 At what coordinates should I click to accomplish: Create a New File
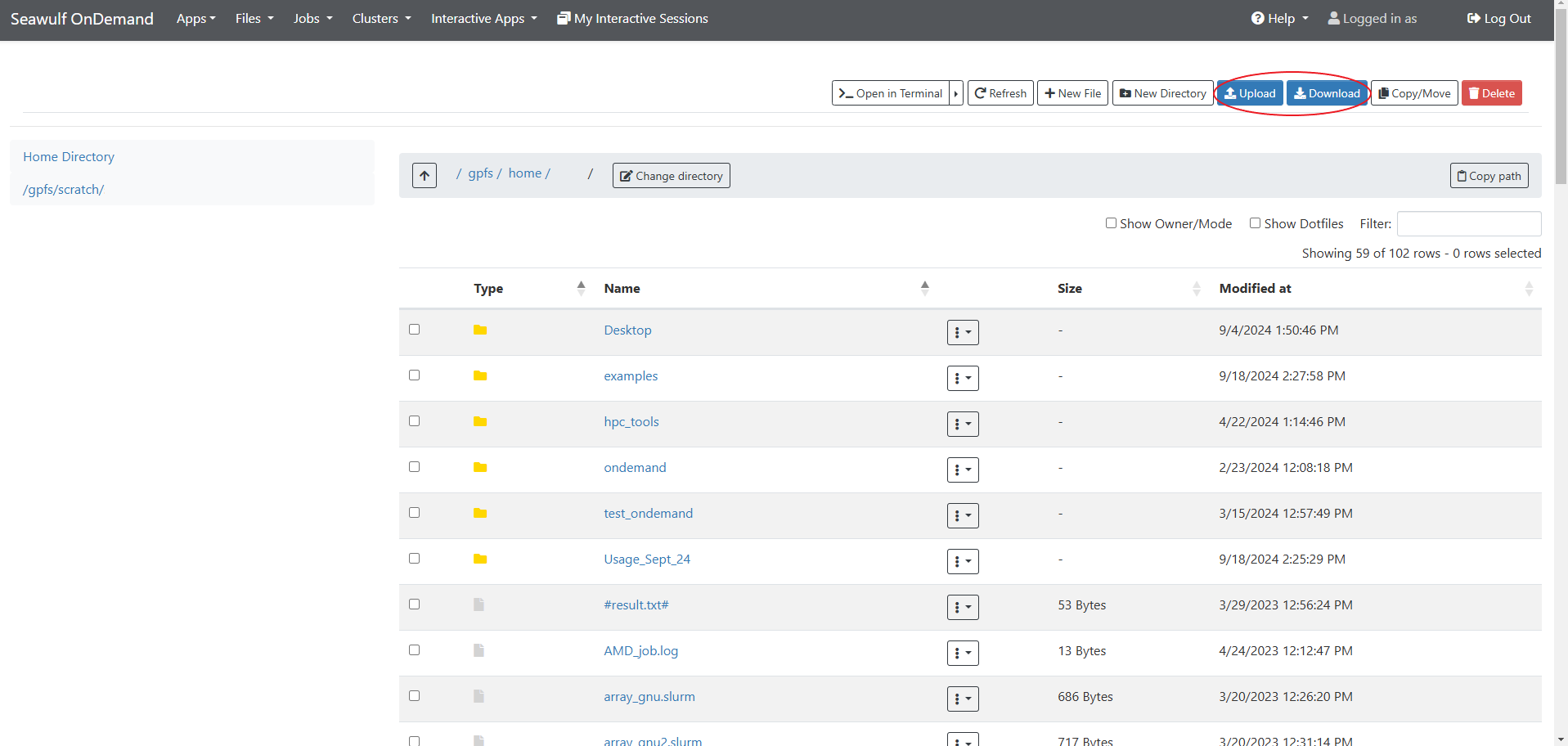tap(1072, 93)
